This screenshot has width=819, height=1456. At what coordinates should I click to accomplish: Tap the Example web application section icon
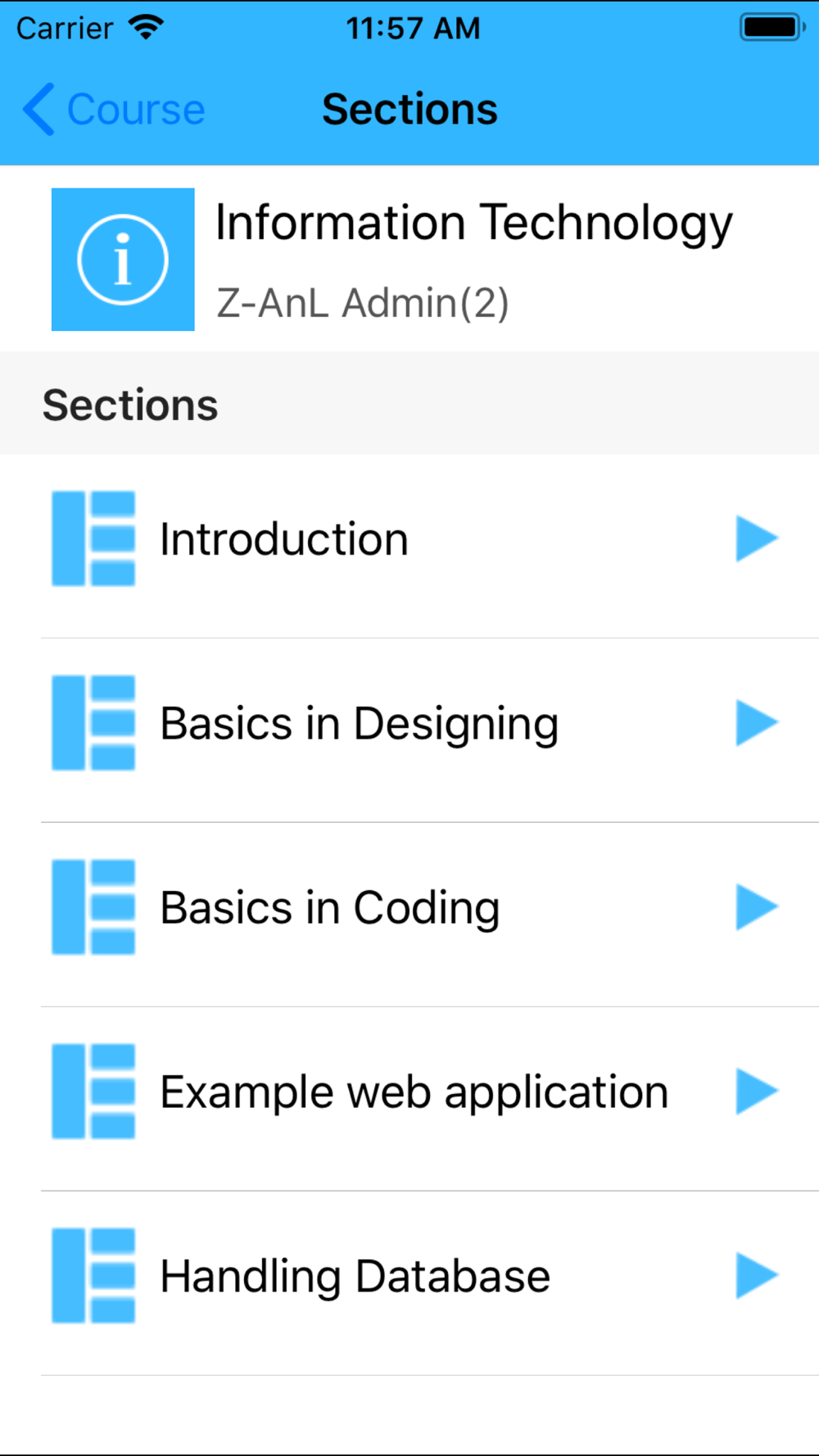pos(93,1092)
